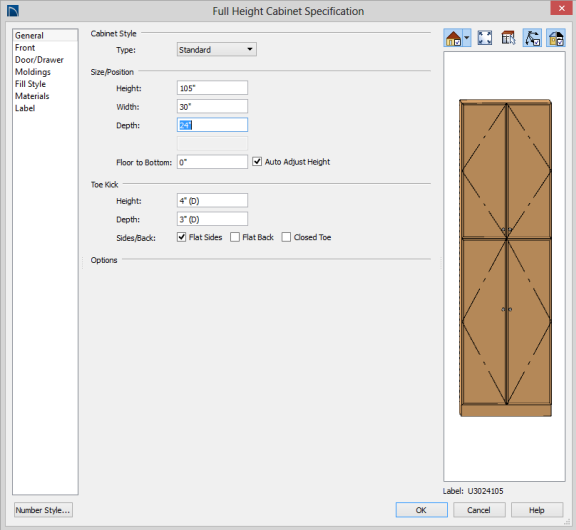576x530 pixels.
Task: Uncheck Auto Adjust Height
Action: point(257,162)
